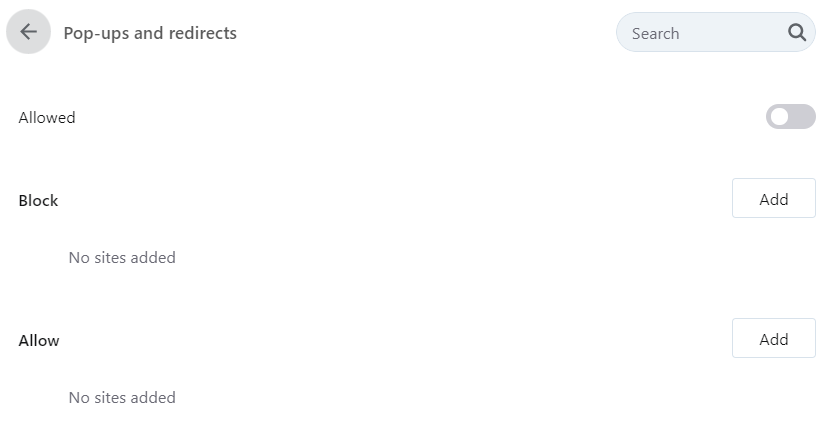Image resolution: width=835 pixels, height=448 pixels.
Task: Select the Allow section heading
Action: pyautogui.click(x=39, y=340)
